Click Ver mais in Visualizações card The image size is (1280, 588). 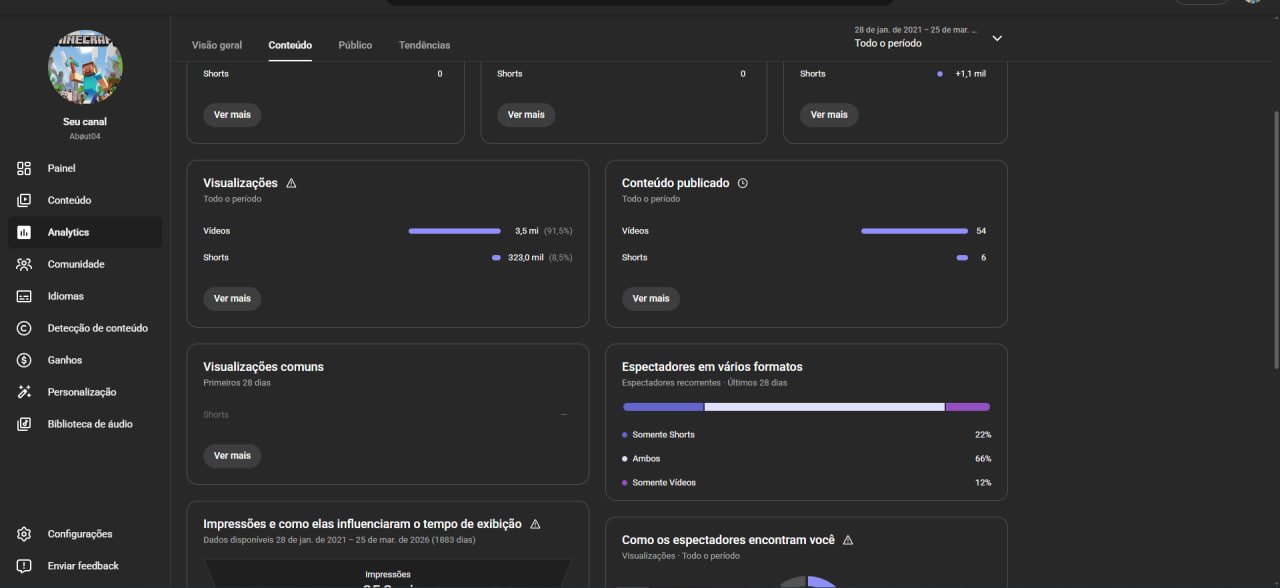[232, 298]
